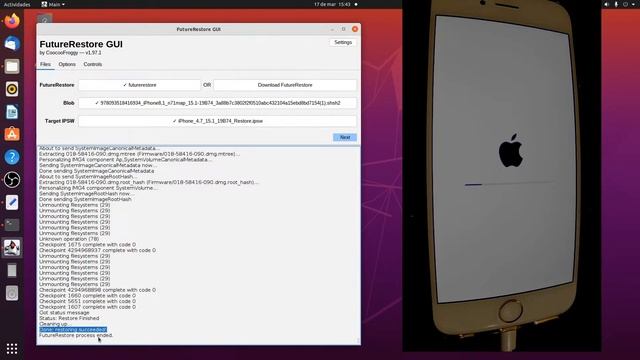Click 'Checkpoint 1675 complete with code 0' line
This screenshot has width=640, height=360.
pos(87,244)
